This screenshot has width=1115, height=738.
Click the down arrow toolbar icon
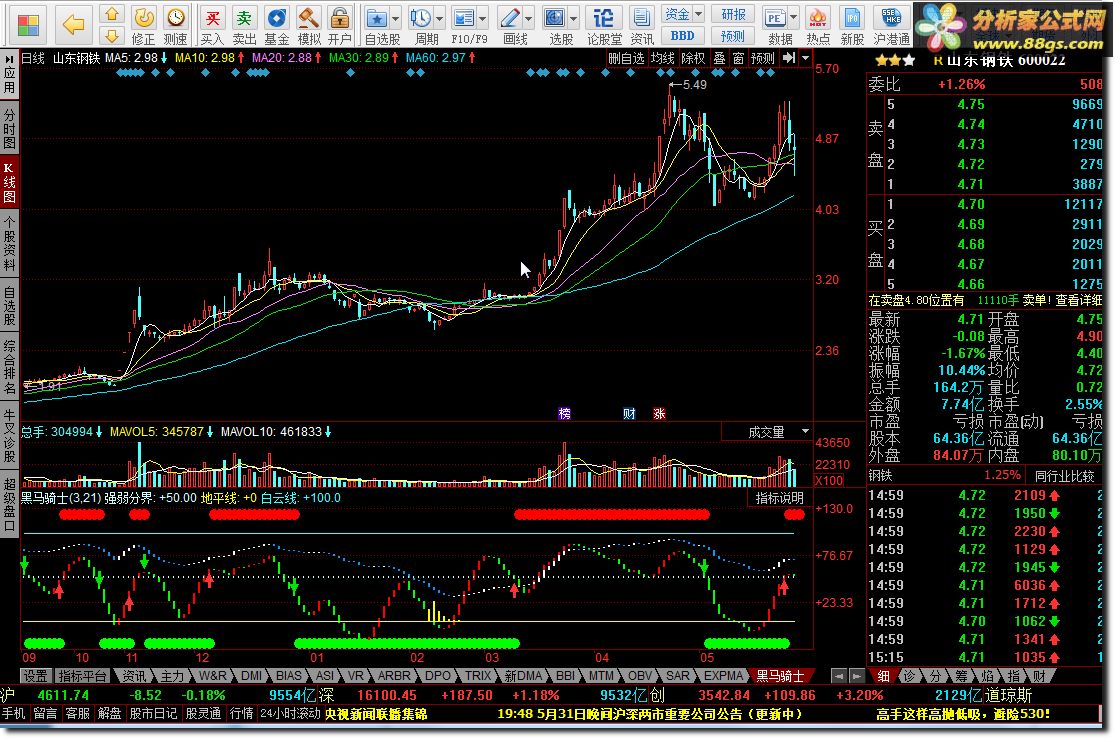coord(112,35)
